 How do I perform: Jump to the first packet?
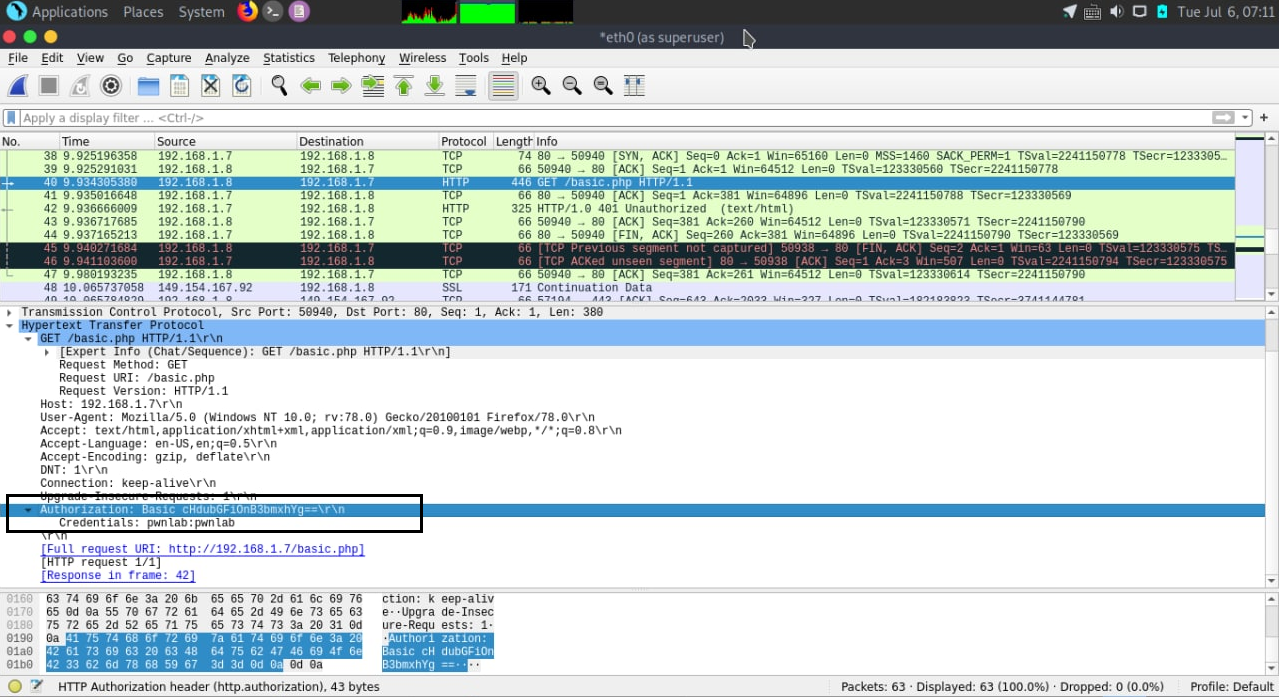(404, 86)
